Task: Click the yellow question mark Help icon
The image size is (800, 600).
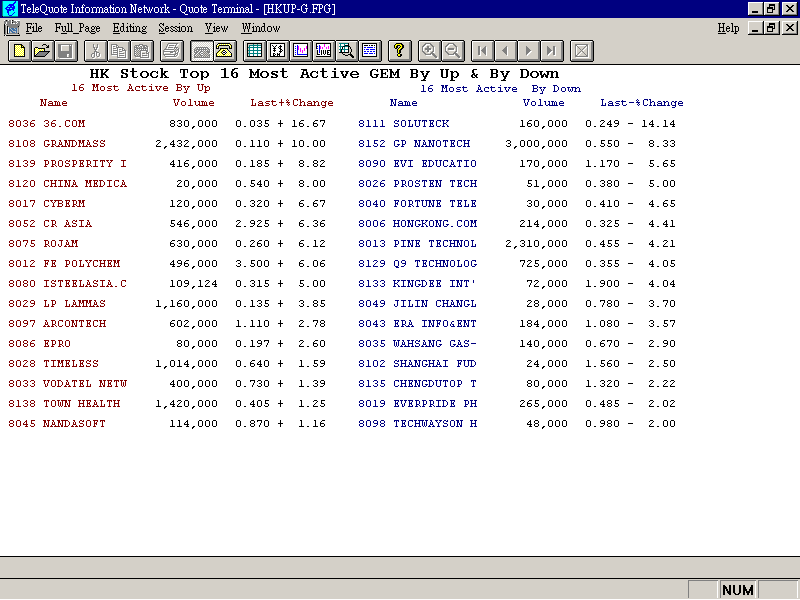Action: (x=399, y=51)
